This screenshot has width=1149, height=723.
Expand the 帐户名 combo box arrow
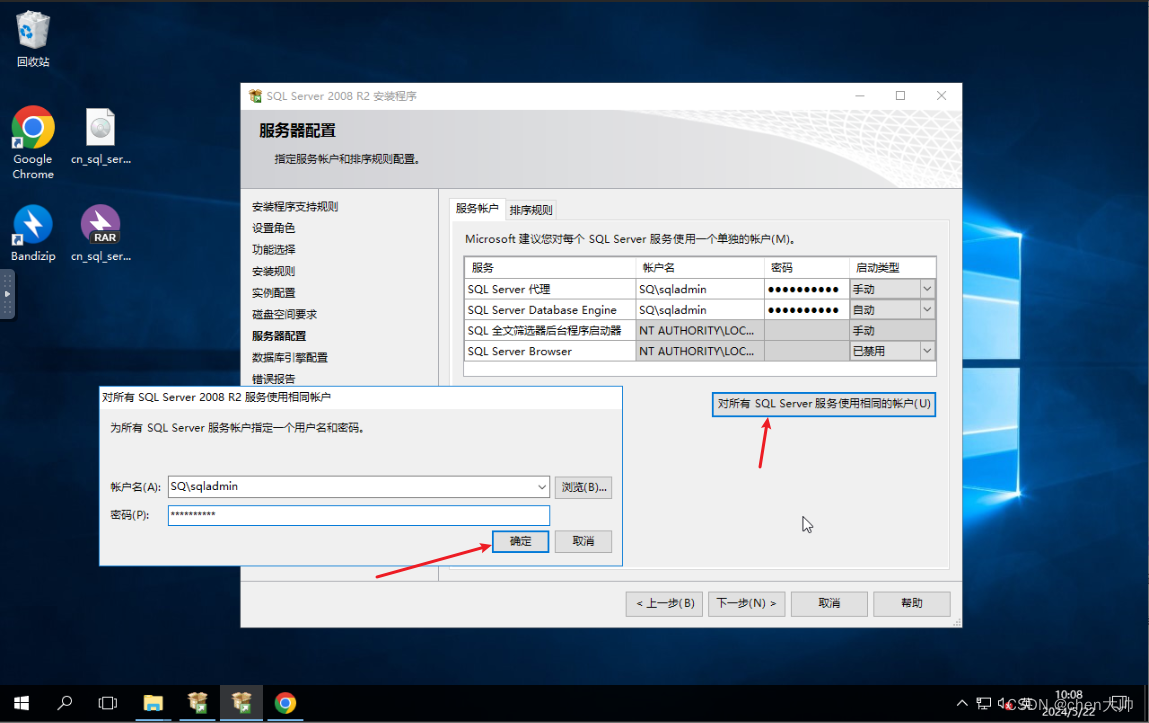pyautogui.click(x=542, y=486)
